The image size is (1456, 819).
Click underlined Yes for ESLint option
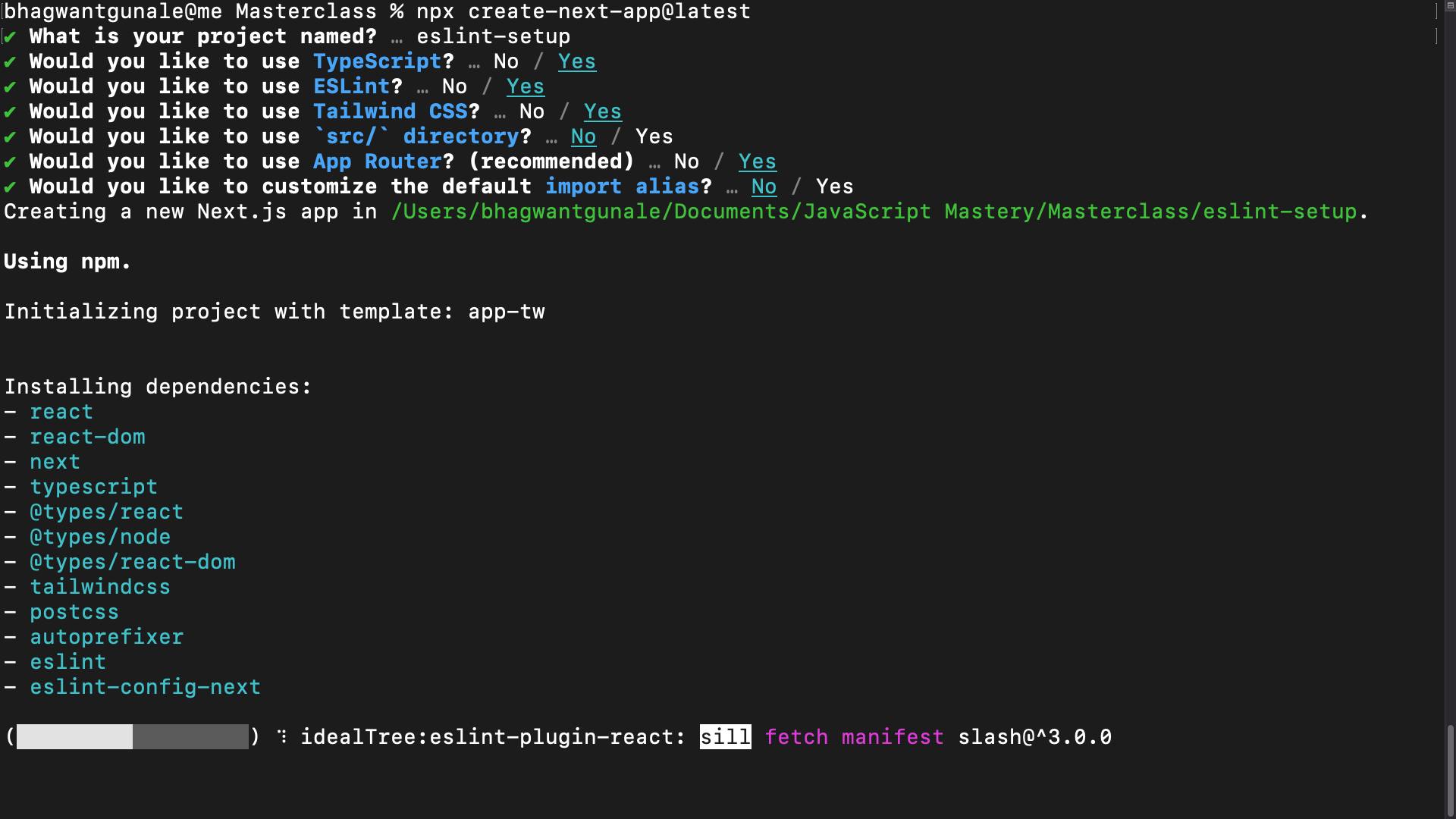525,86
